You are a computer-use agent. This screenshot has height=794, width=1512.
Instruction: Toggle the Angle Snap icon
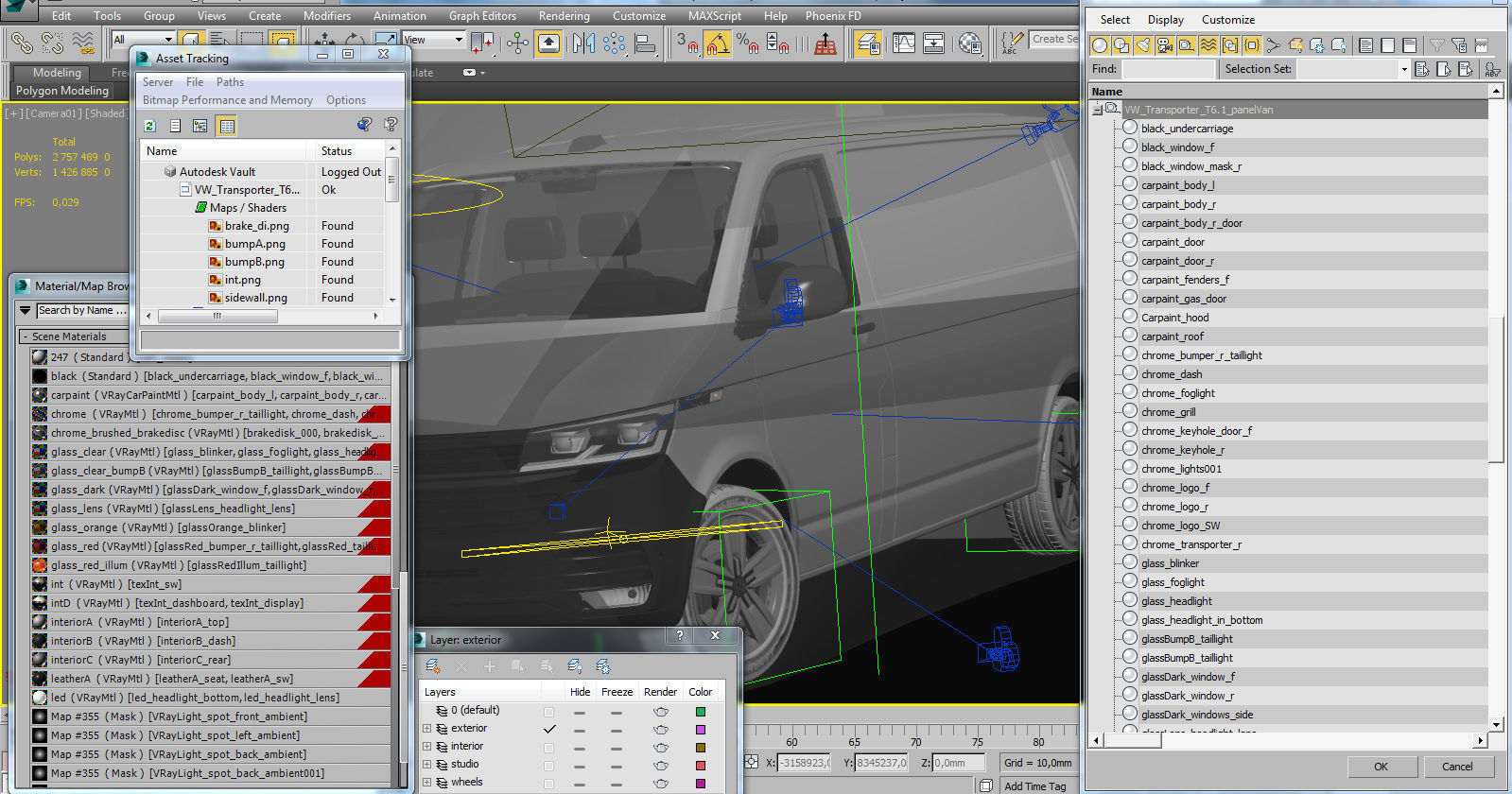pos(717,43)
